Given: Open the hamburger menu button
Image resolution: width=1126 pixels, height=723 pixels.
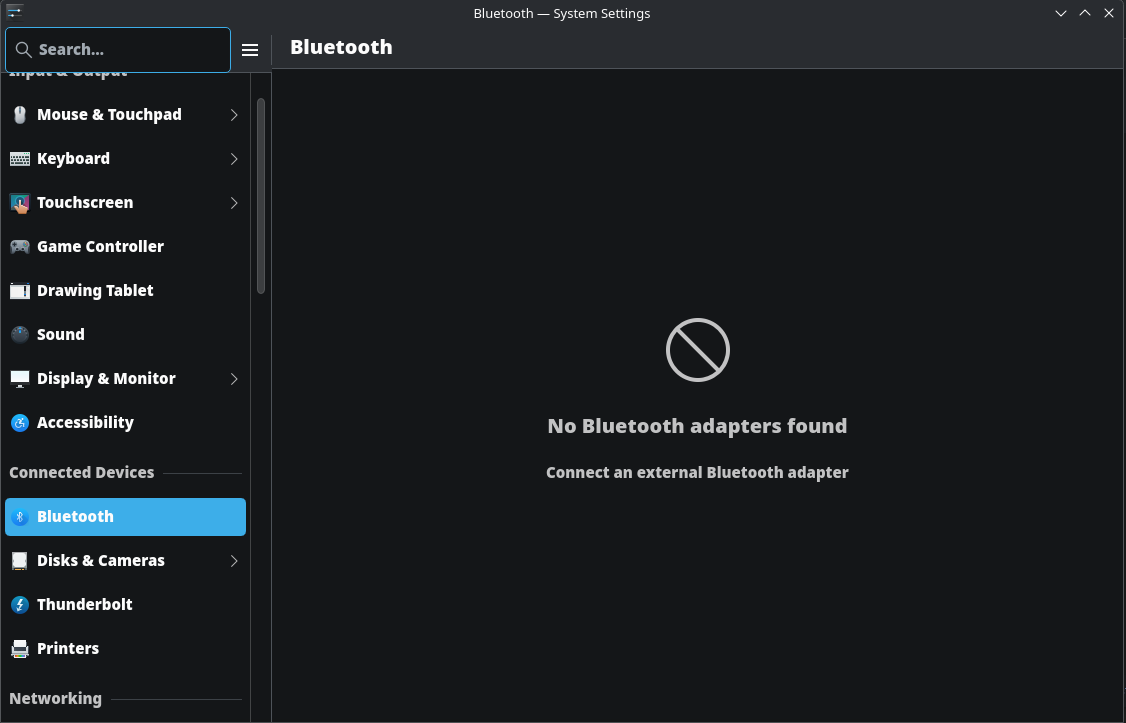Looking at the screenshot, I should coord(250,50).
